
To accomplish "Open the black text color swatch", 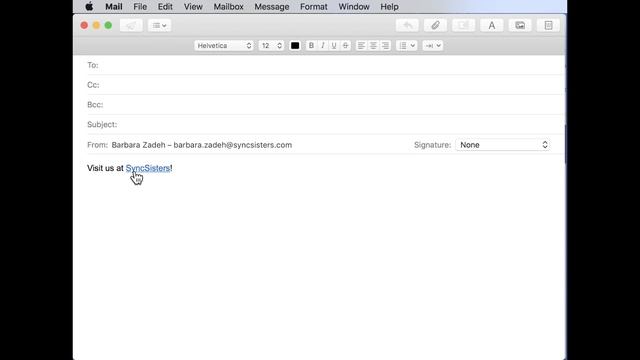I will [295, 46].
